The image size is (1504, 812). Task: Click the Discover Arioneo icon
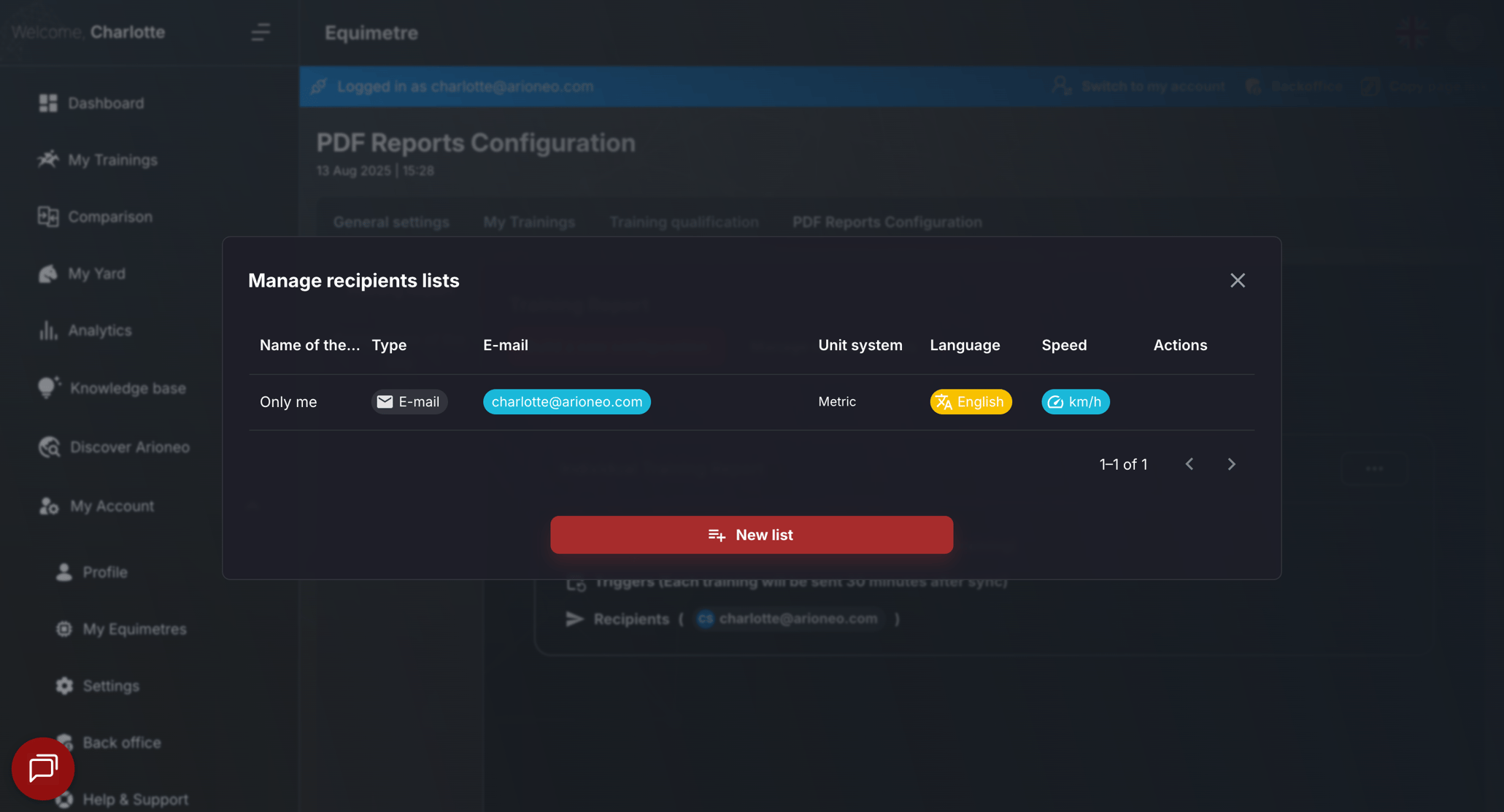[48, 446]
